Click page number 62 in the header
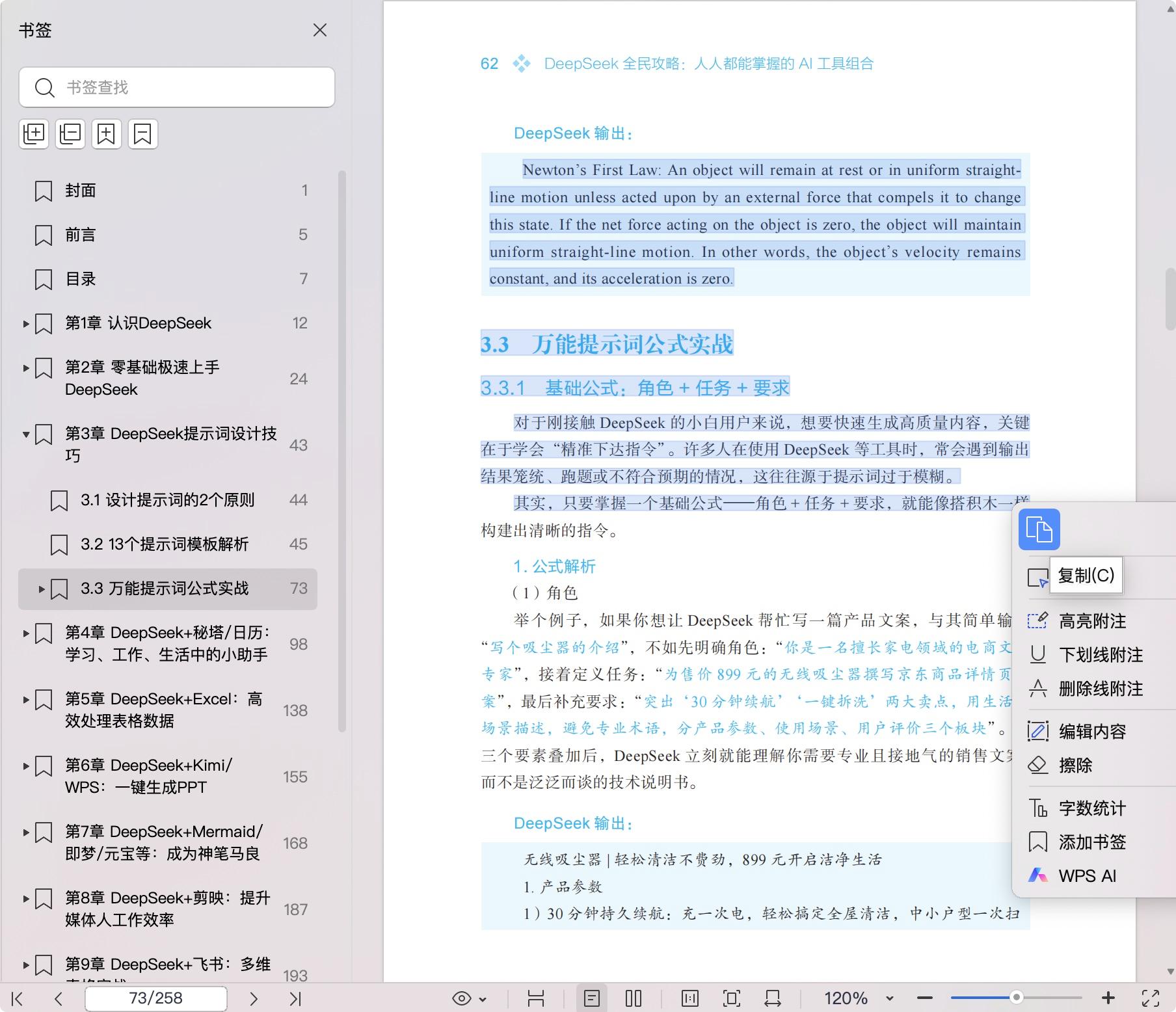Screen dimensions: 1176x1012 tap(489, 64)
